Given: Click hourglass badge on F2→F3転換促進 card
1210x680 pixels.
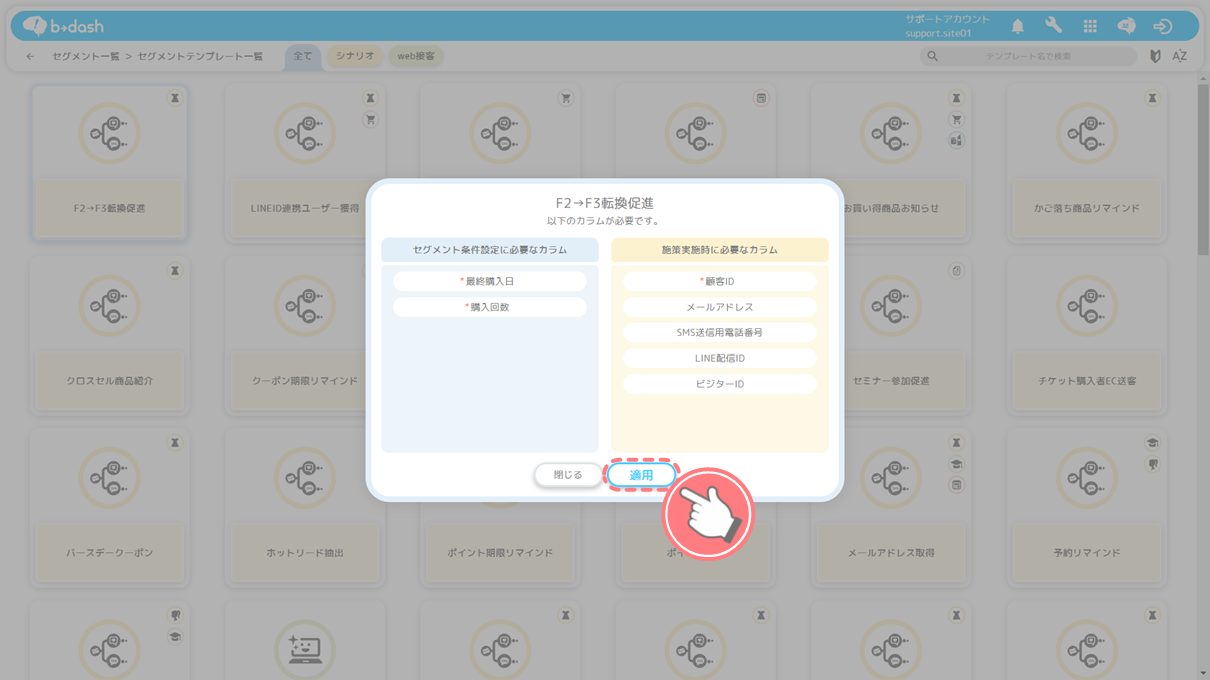Looking at the screenshot, I should point(174,99).
